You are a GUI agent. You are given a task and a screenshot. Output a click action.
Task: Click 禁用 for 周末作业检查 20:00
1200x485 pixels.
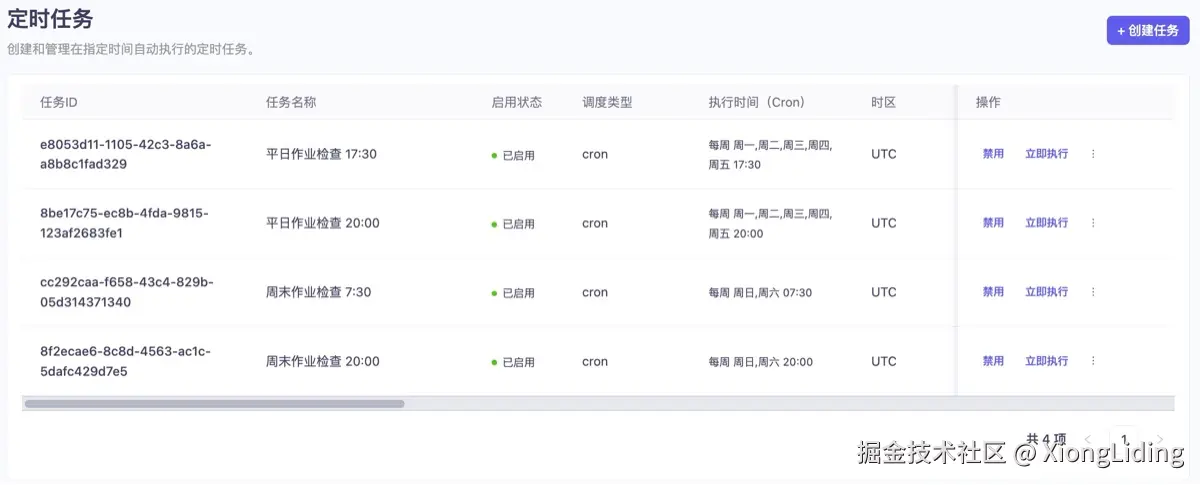pyautogui.click(x=993, y=361)
